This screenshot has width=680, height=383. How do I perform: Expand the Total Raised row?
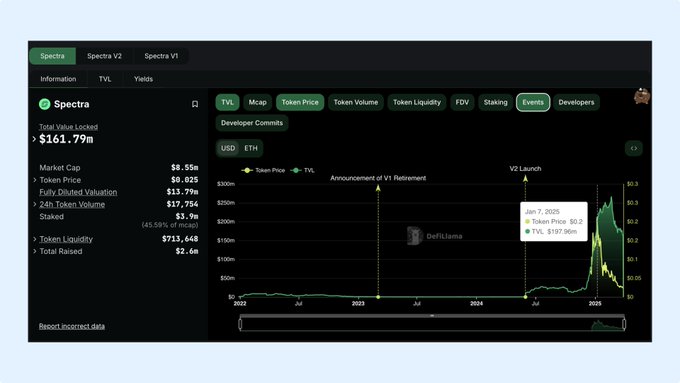coord(35,251)
